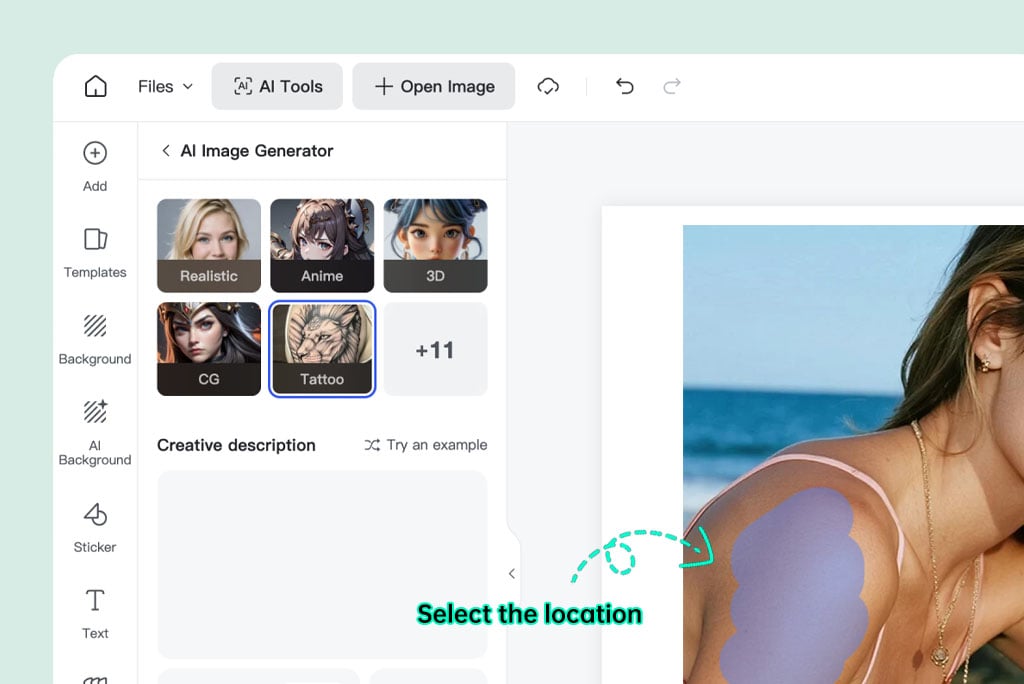Choose the Realistic style thumbnail
The width and height of the screenshot is (1024, 684).
click(209, 246)
